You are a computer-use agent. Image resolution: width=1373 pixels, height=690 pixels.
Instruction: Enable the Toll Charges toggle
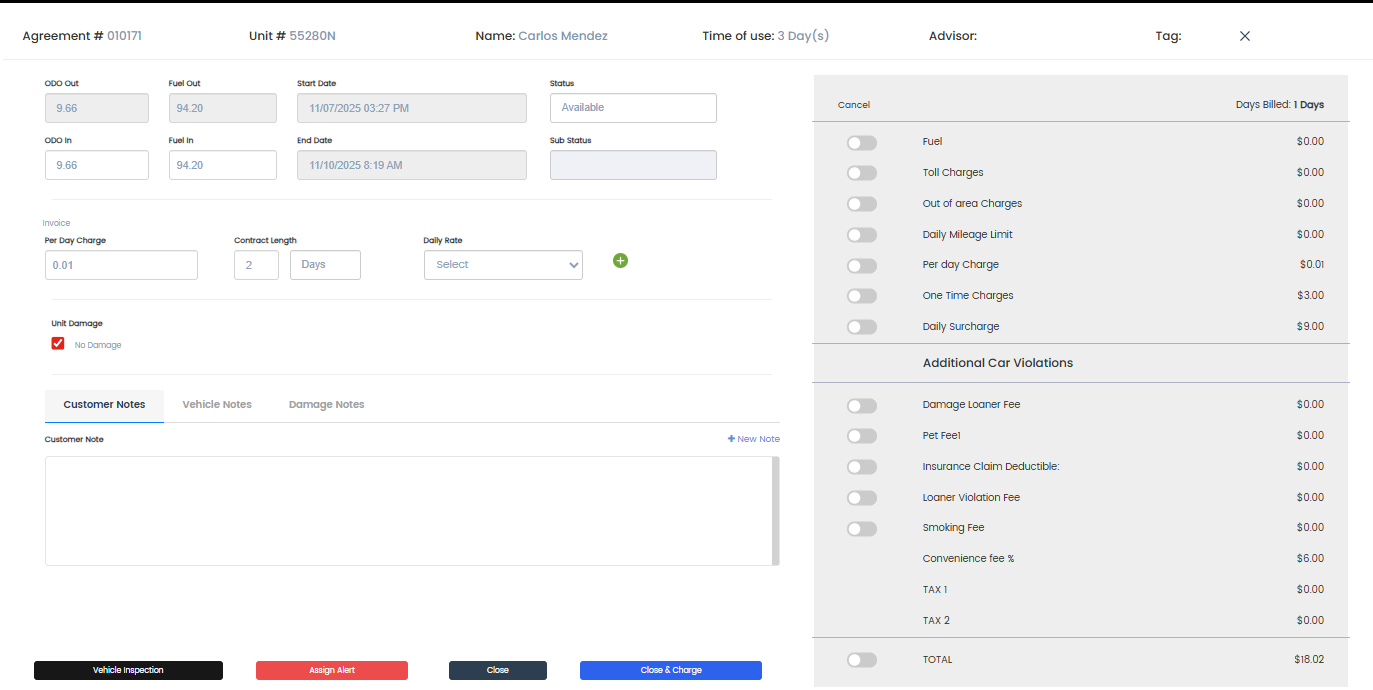[861, 173]
